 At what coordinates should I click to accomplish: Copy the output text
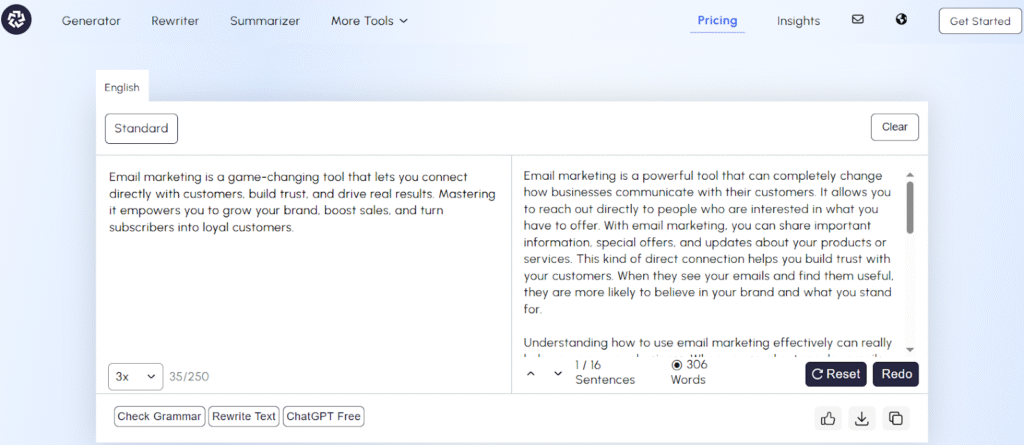(x=895, y=418)
